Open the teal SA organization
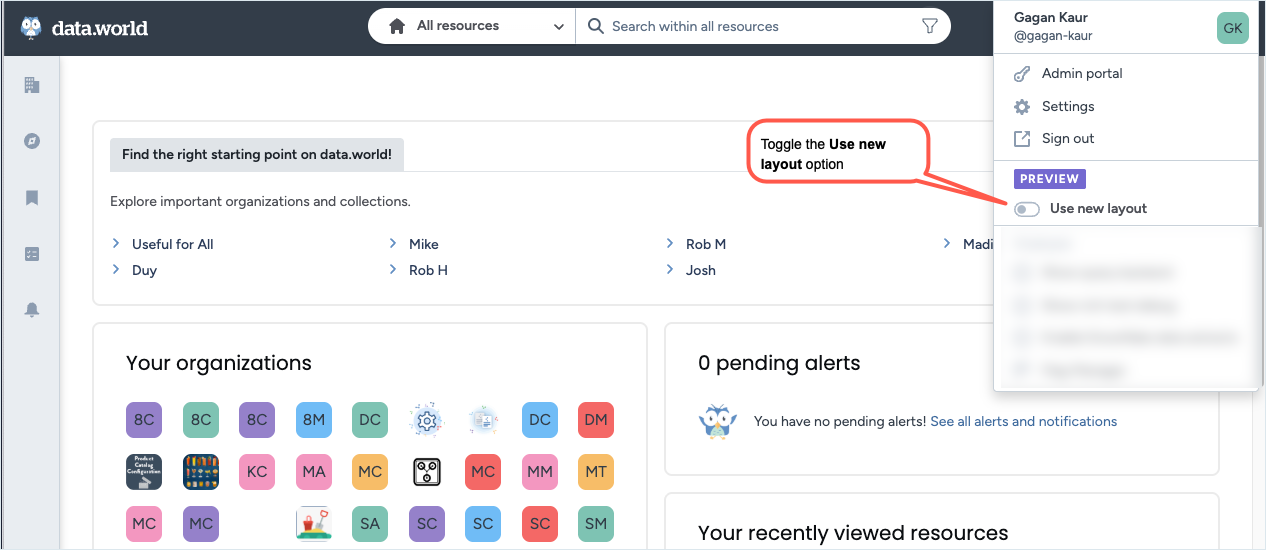This screenshot has height=550, width=1266. [x=370, y=524]
